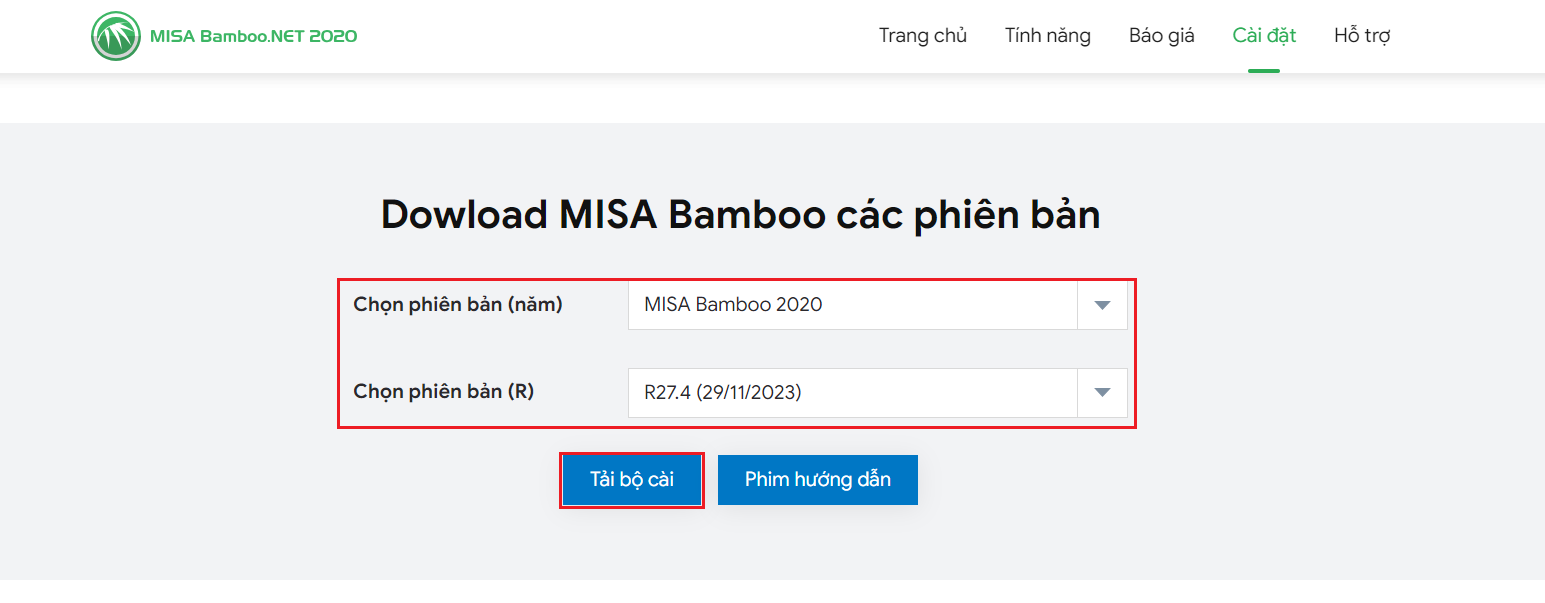Click the green MISA Bamboo leaf logo
Screen dimensions: 1545x603
point(116,36)
